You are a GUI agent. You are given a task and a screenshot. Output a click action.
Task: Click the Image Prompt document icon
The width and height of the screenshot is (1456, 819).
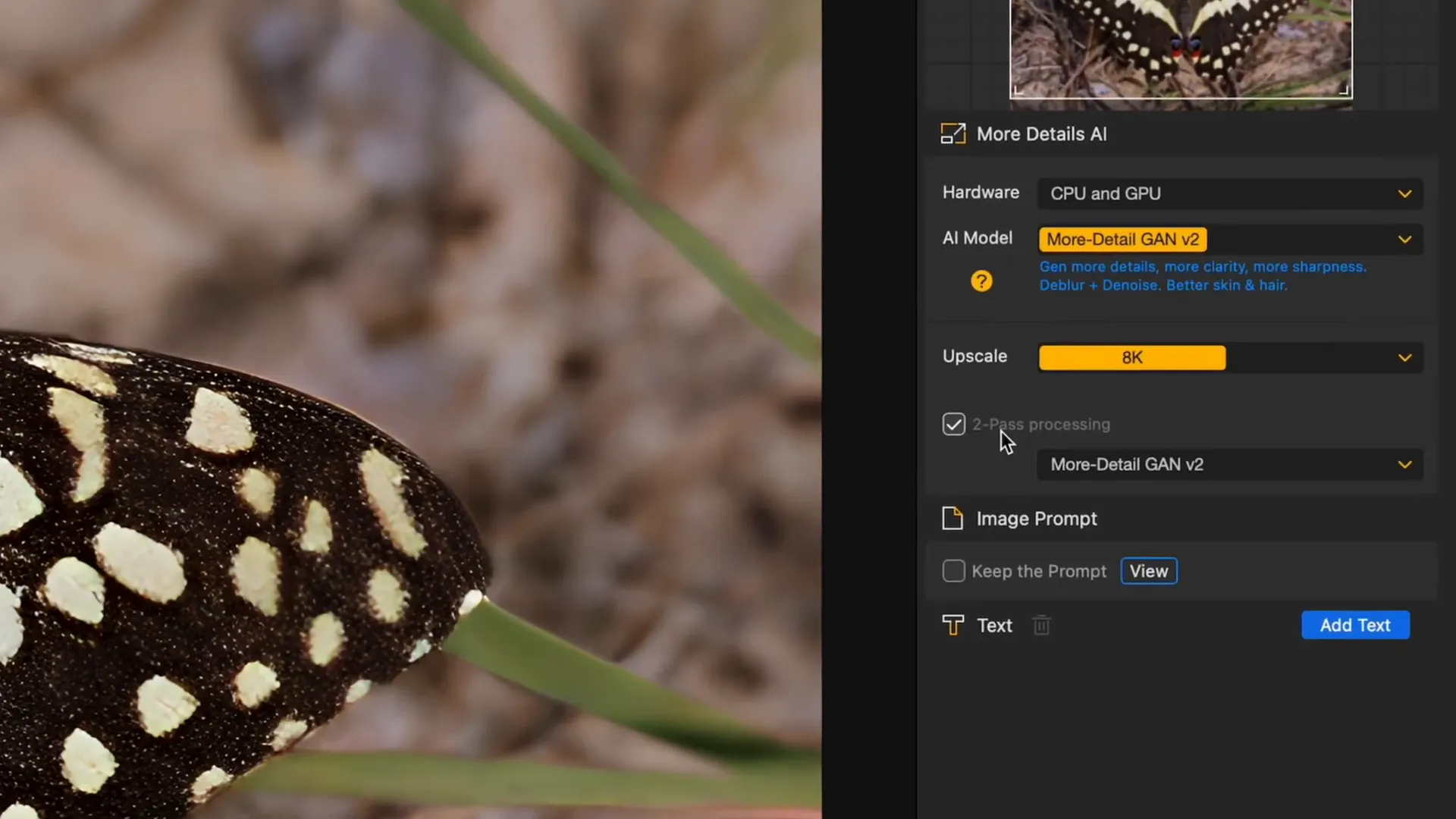coord(953,518)
